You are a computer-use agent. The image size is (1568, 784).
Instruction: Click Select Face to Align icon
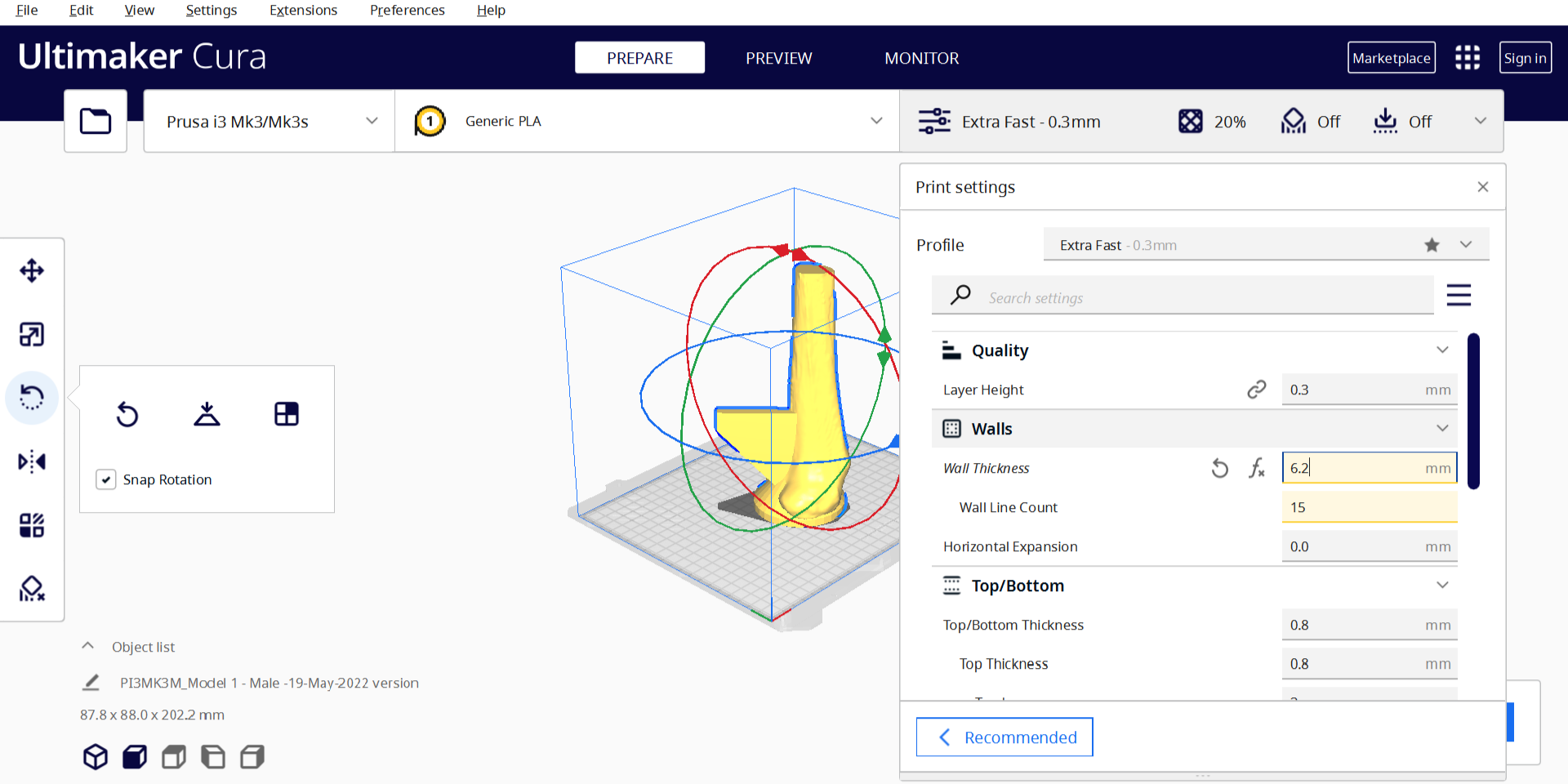(287, 414)
